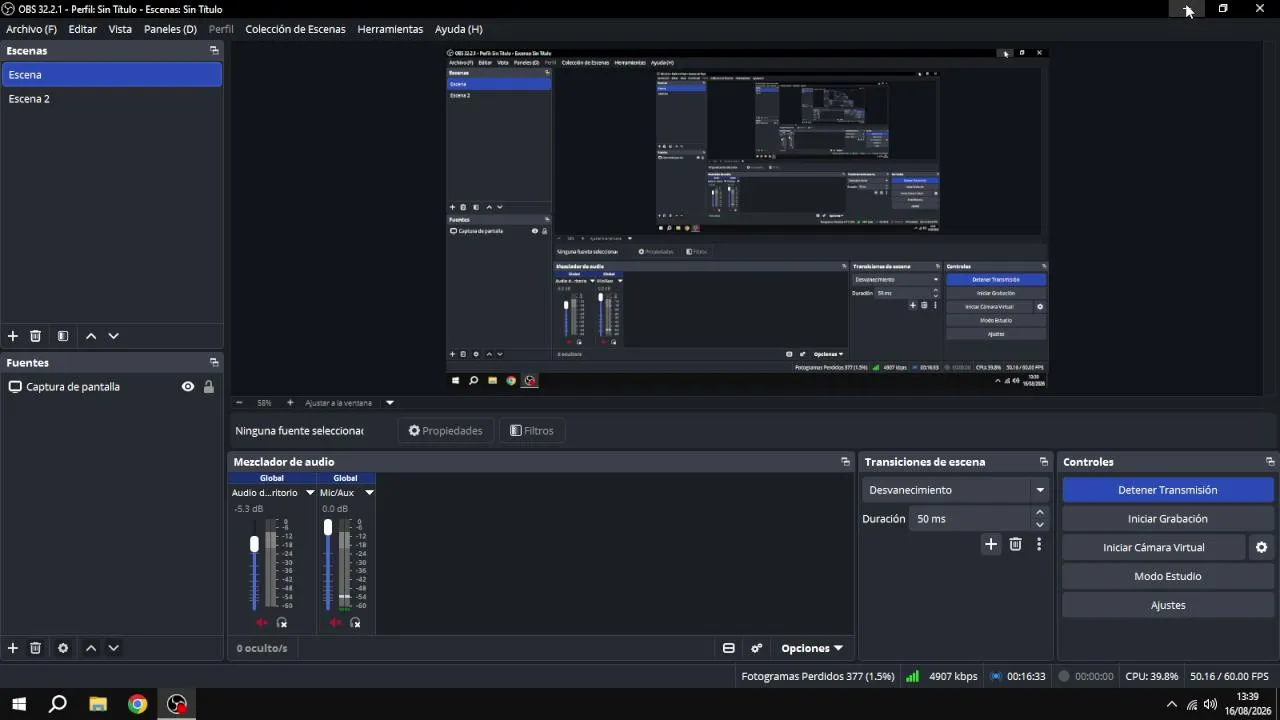
Task: Open the Mic/Aux channel dropdown arrow
Action: click(x=369, y=493)
